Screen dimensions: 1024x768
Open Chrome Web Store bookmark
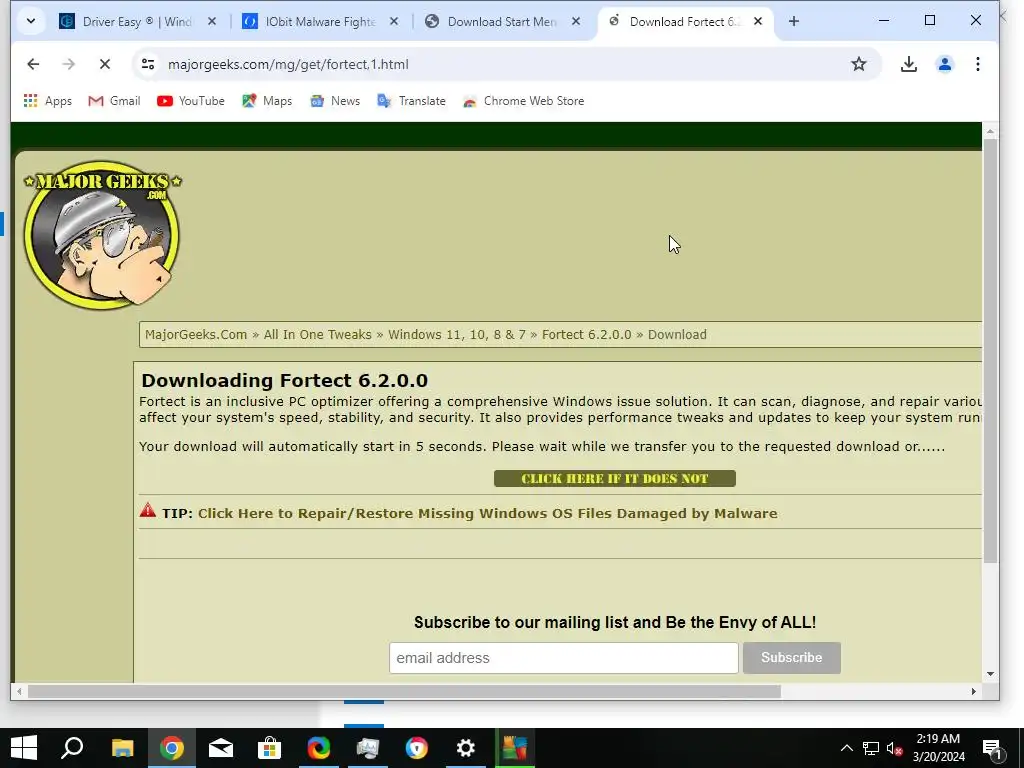coord(524,101)
